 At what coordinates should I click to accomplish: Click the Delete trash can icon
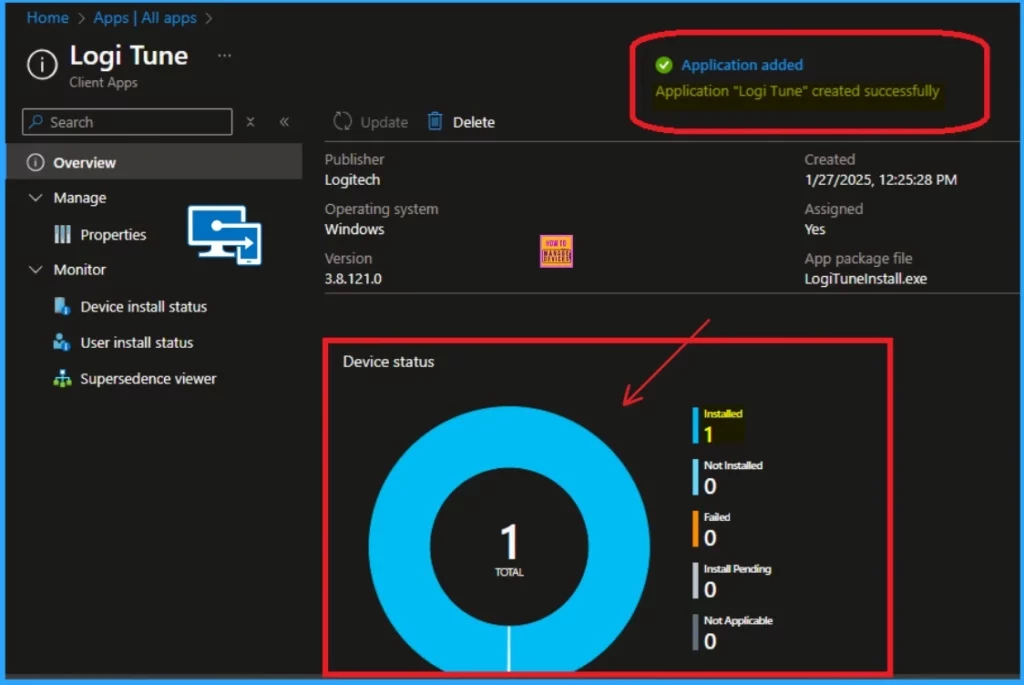point(435,121)
